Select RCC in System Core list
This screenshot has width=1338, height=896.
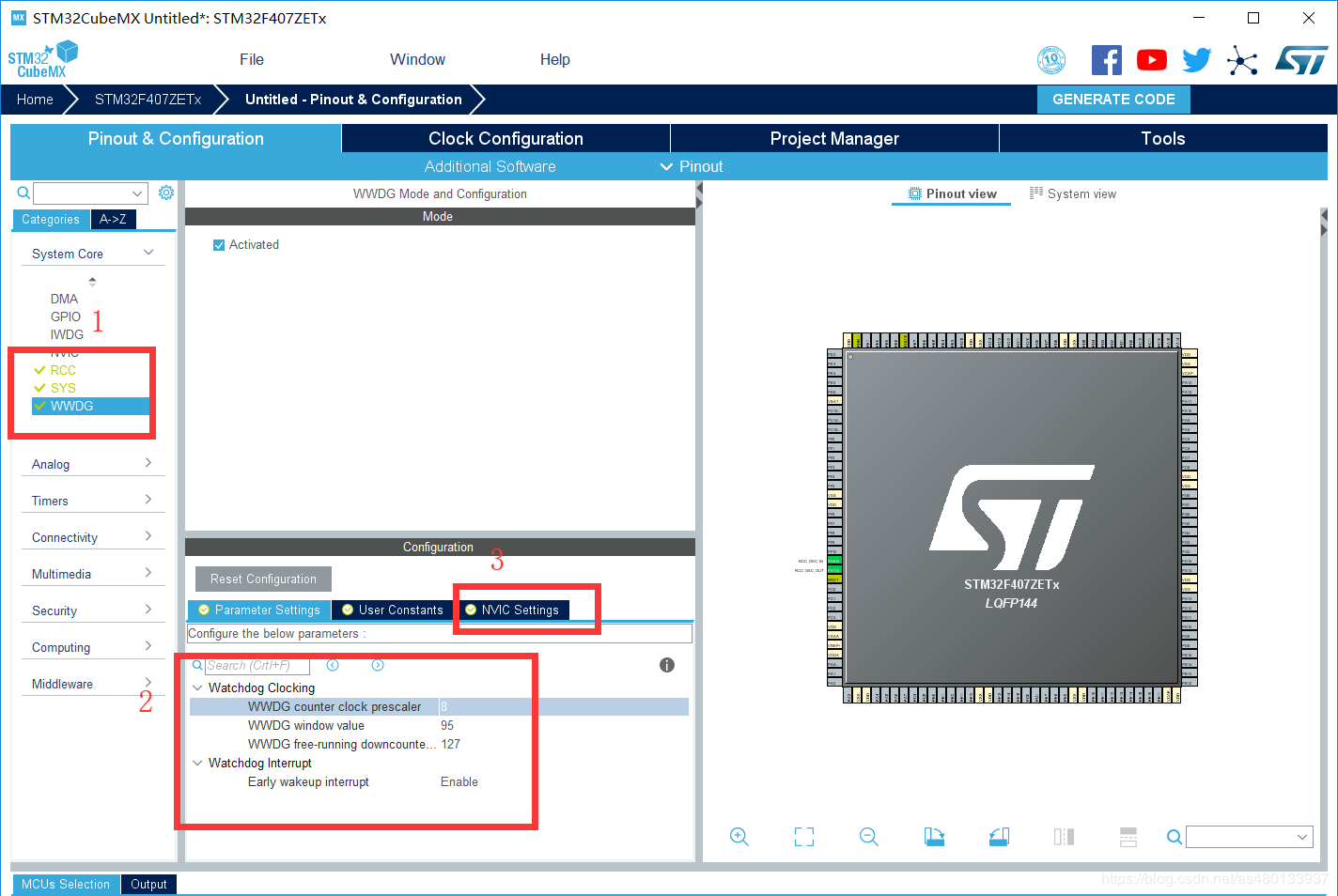63,370
